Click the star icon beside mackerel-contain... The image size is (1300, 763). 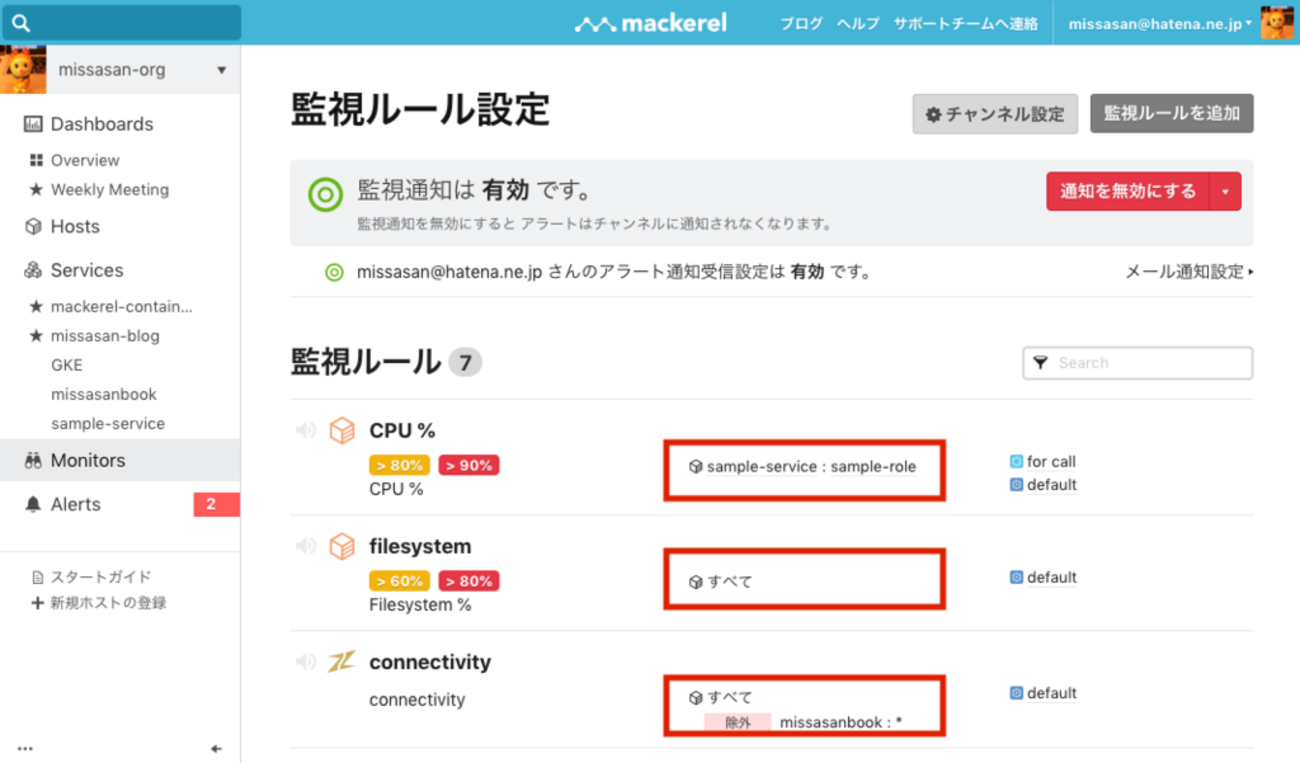36,306
